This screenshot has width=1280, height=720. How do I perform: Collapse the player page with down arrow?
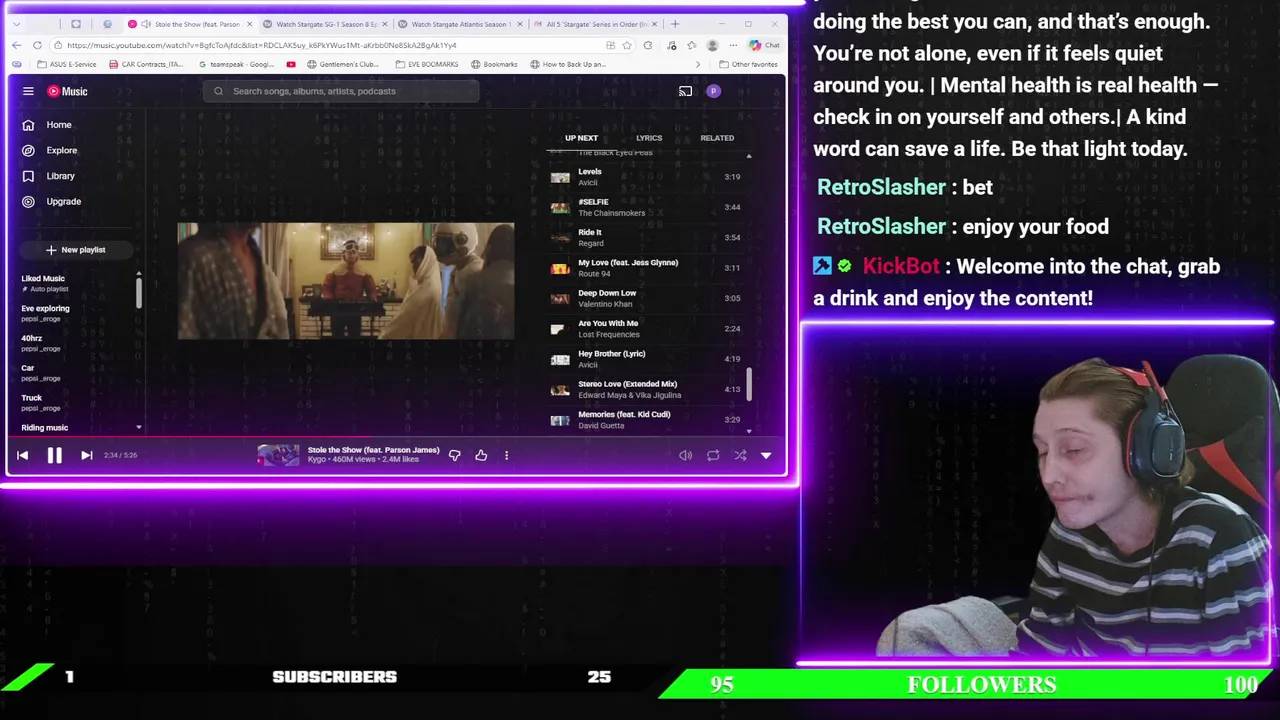[766, 455]
